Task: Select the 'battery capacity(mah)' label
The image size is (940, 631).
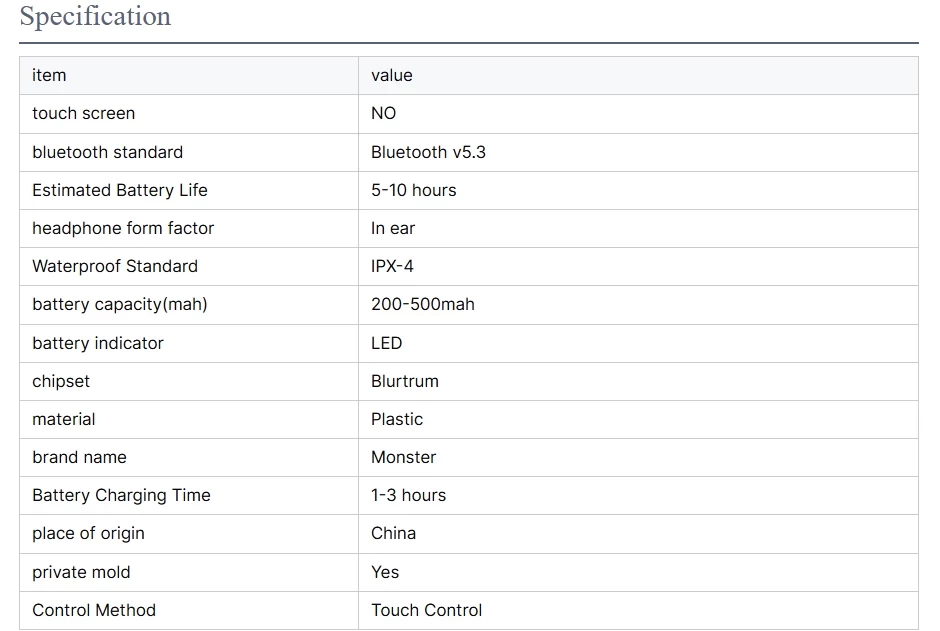Action: (120, 304)
